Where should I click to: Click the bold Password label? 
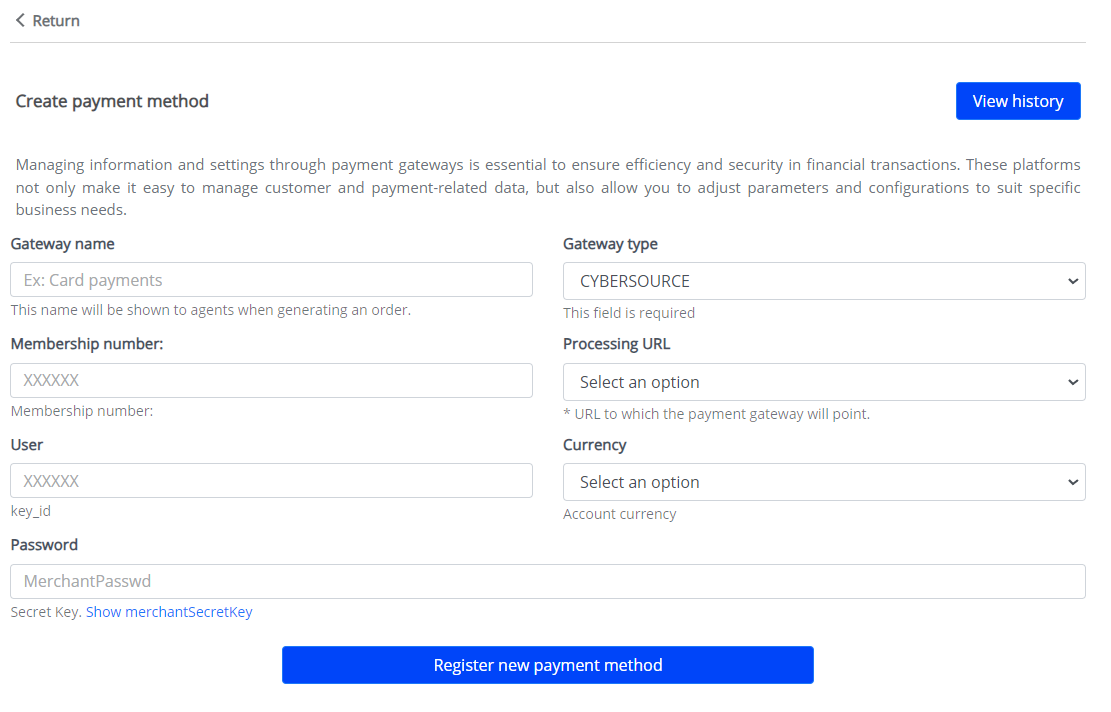coord(44,545)
